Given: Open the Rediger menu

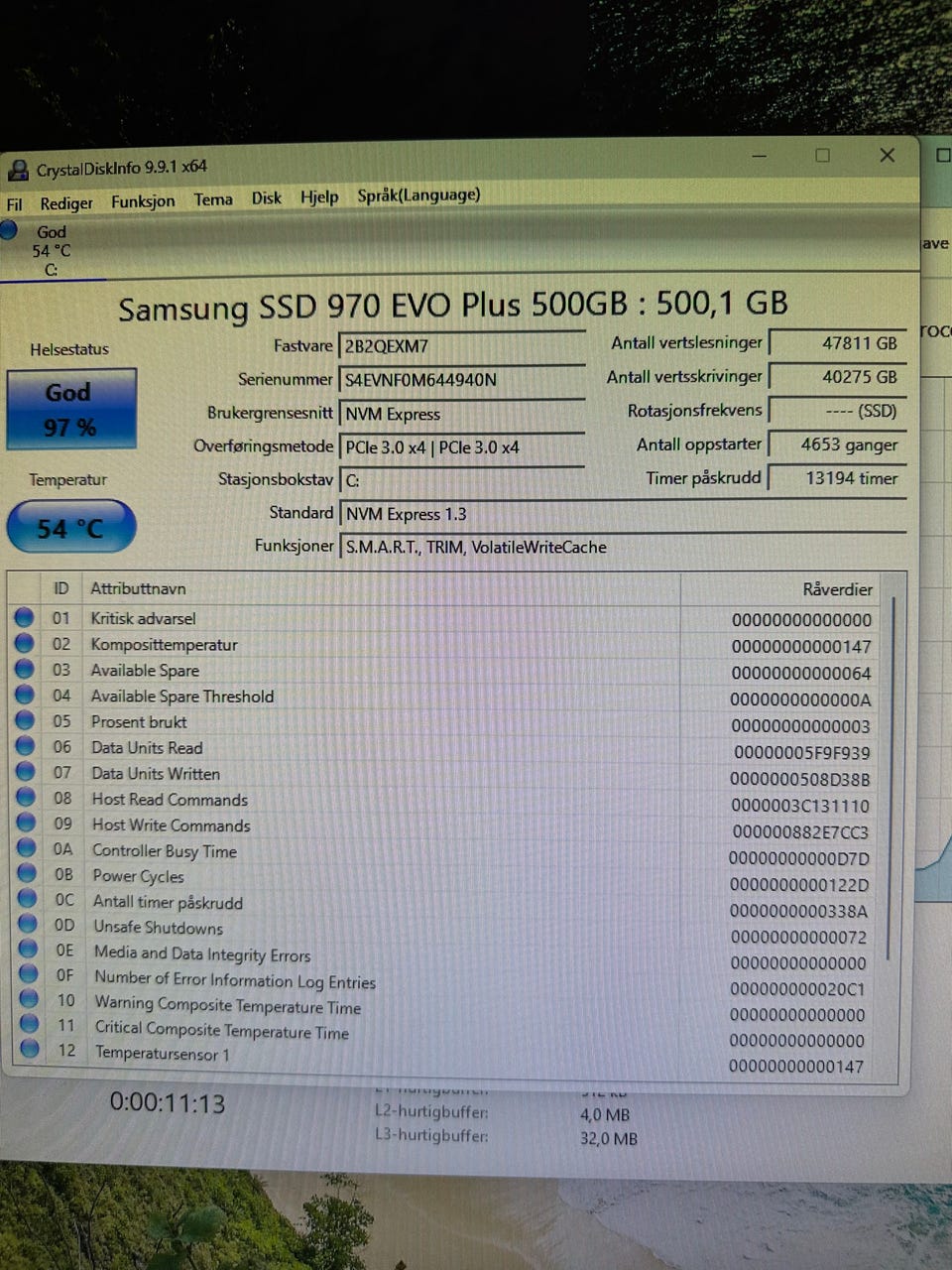Looking at the screenshot, I should [x=66, y=203].
